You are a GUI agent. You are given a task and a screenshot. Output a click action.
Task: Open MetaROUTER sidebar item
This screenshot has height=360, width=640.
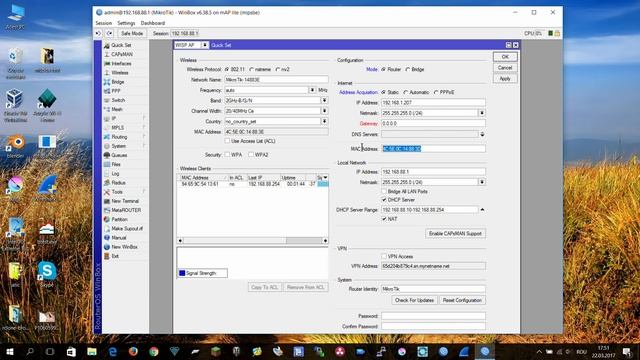(126, 210)
